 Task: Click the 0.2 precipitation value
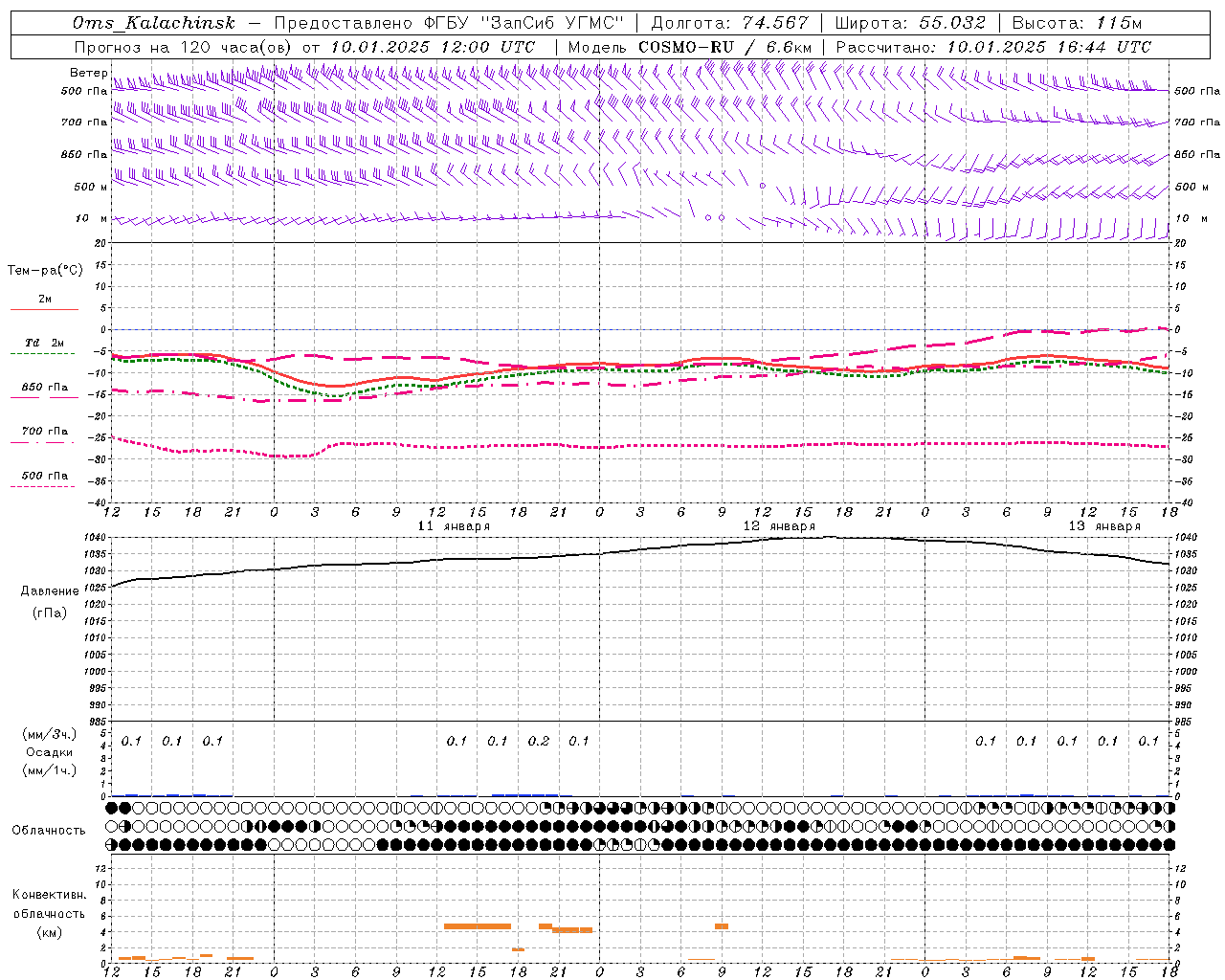(539, 742)
